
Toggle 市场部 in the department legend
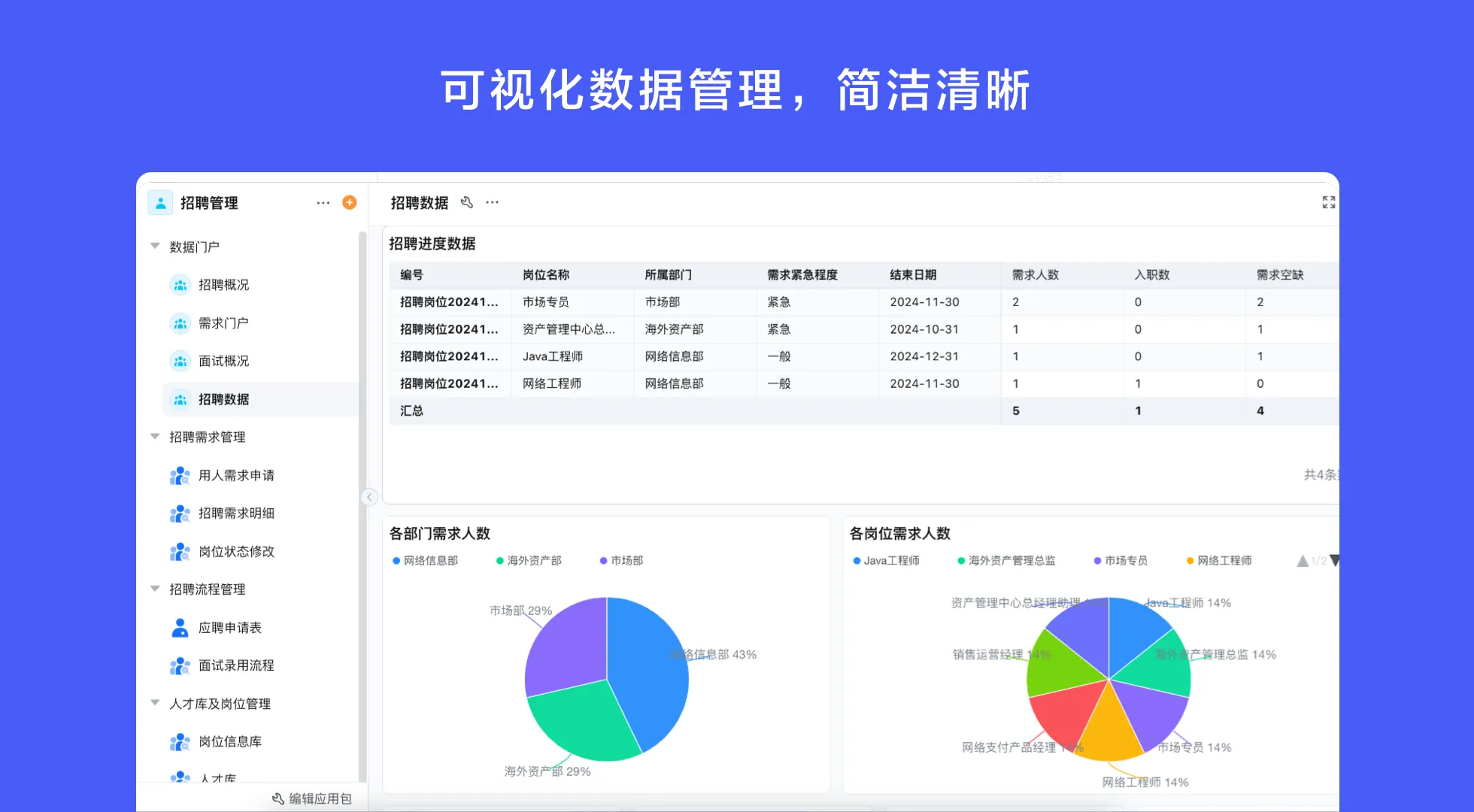(621, 560)
